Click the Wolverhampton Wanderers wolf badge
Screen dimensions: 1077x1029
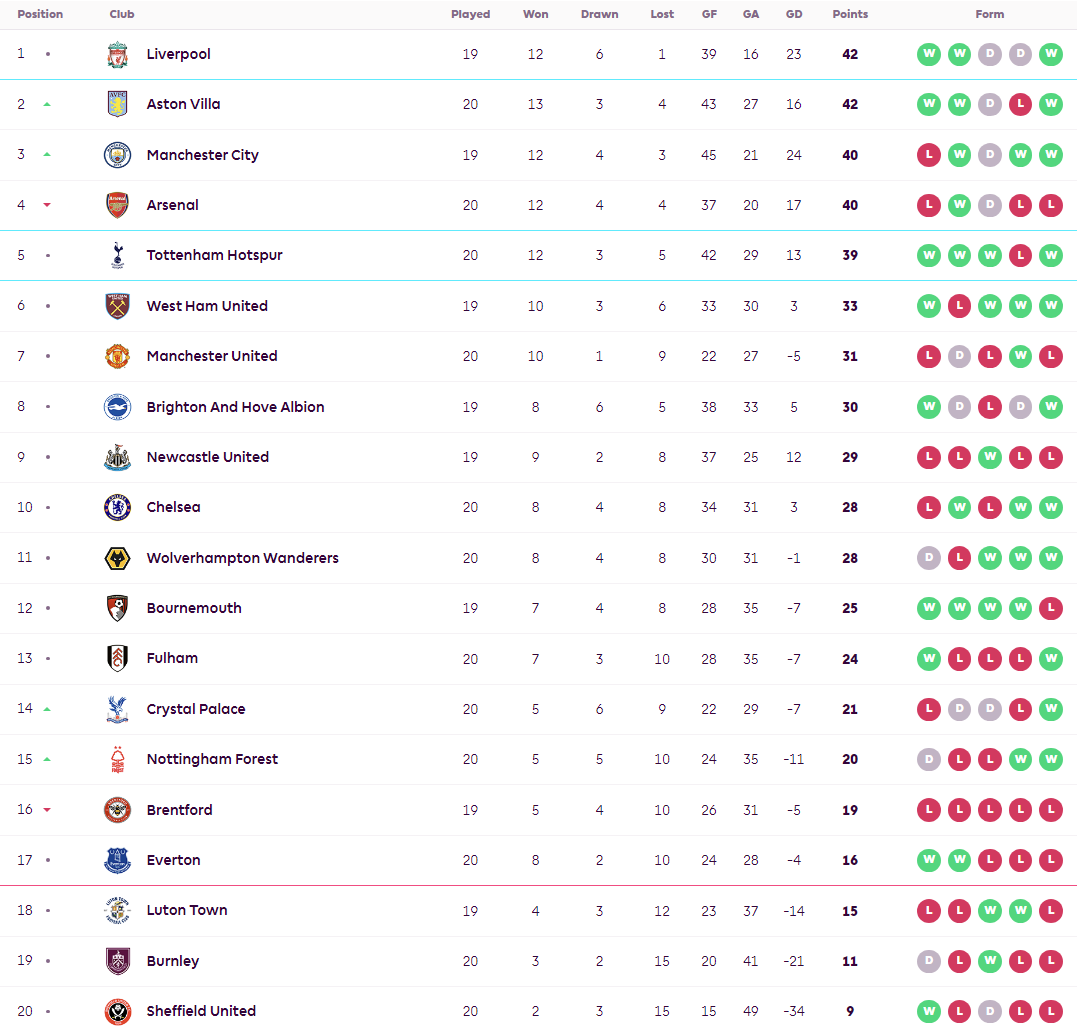tap(117, 558)
